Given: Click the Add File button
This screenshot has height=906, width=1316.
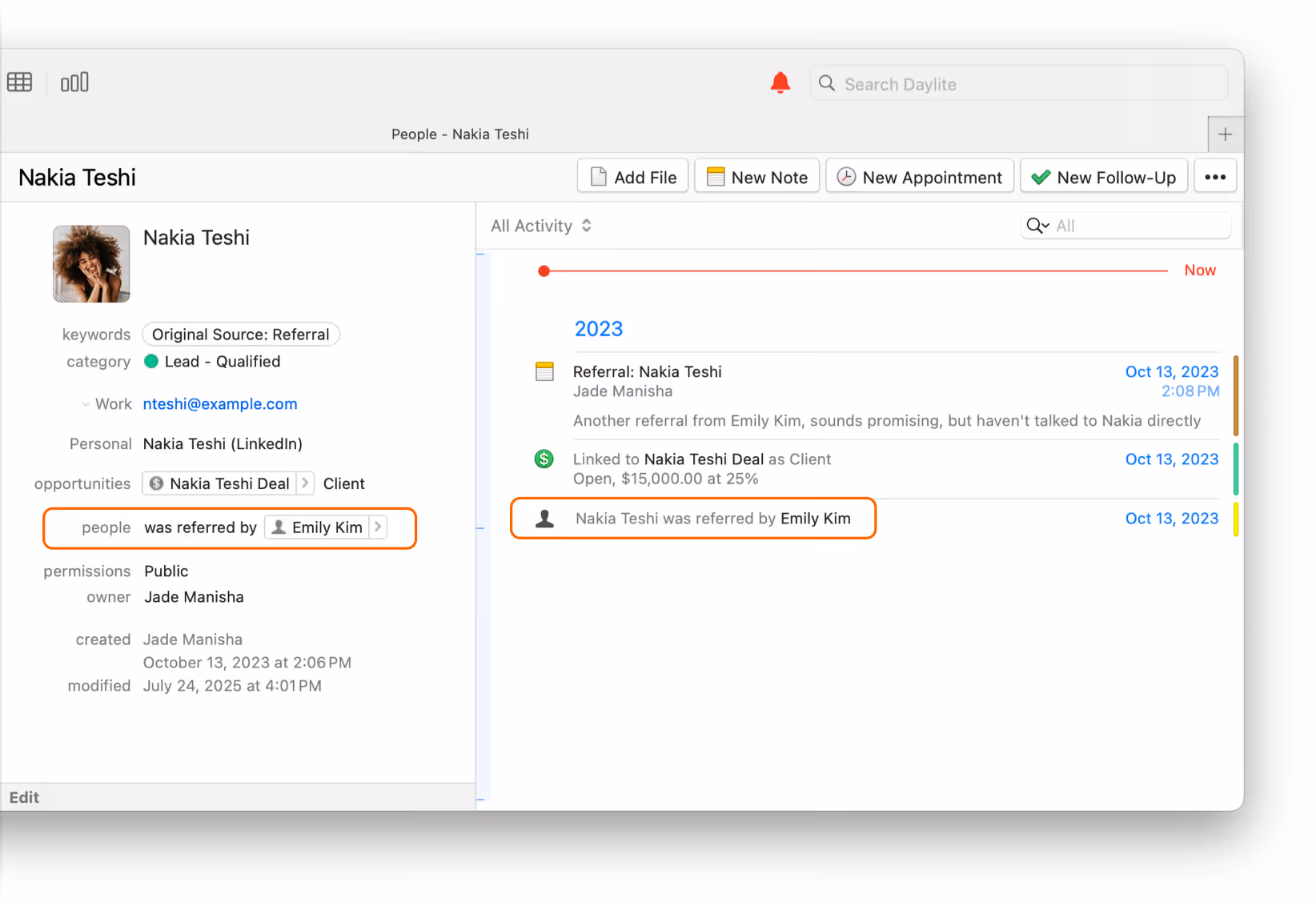Looking at the screenshot, I should click(632, 178).
